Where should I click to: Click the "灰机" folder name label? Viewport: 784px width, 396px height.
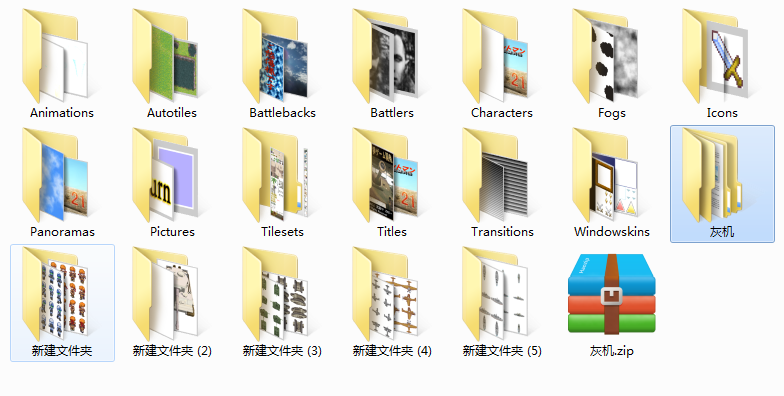point(722,232)
